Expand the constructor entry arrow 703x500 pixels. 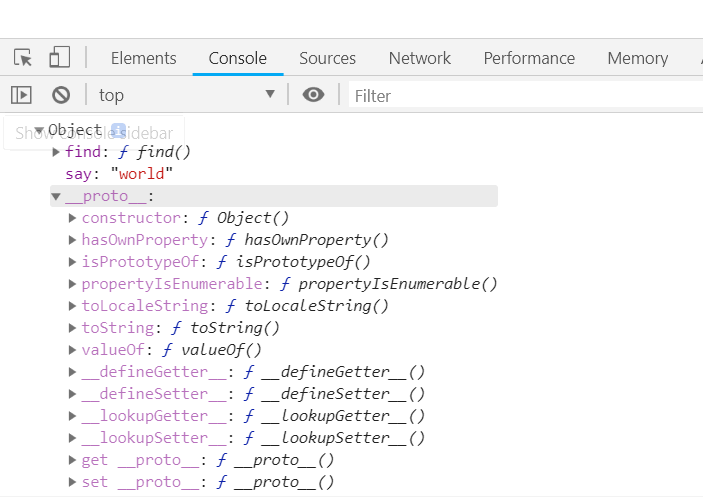72,218
